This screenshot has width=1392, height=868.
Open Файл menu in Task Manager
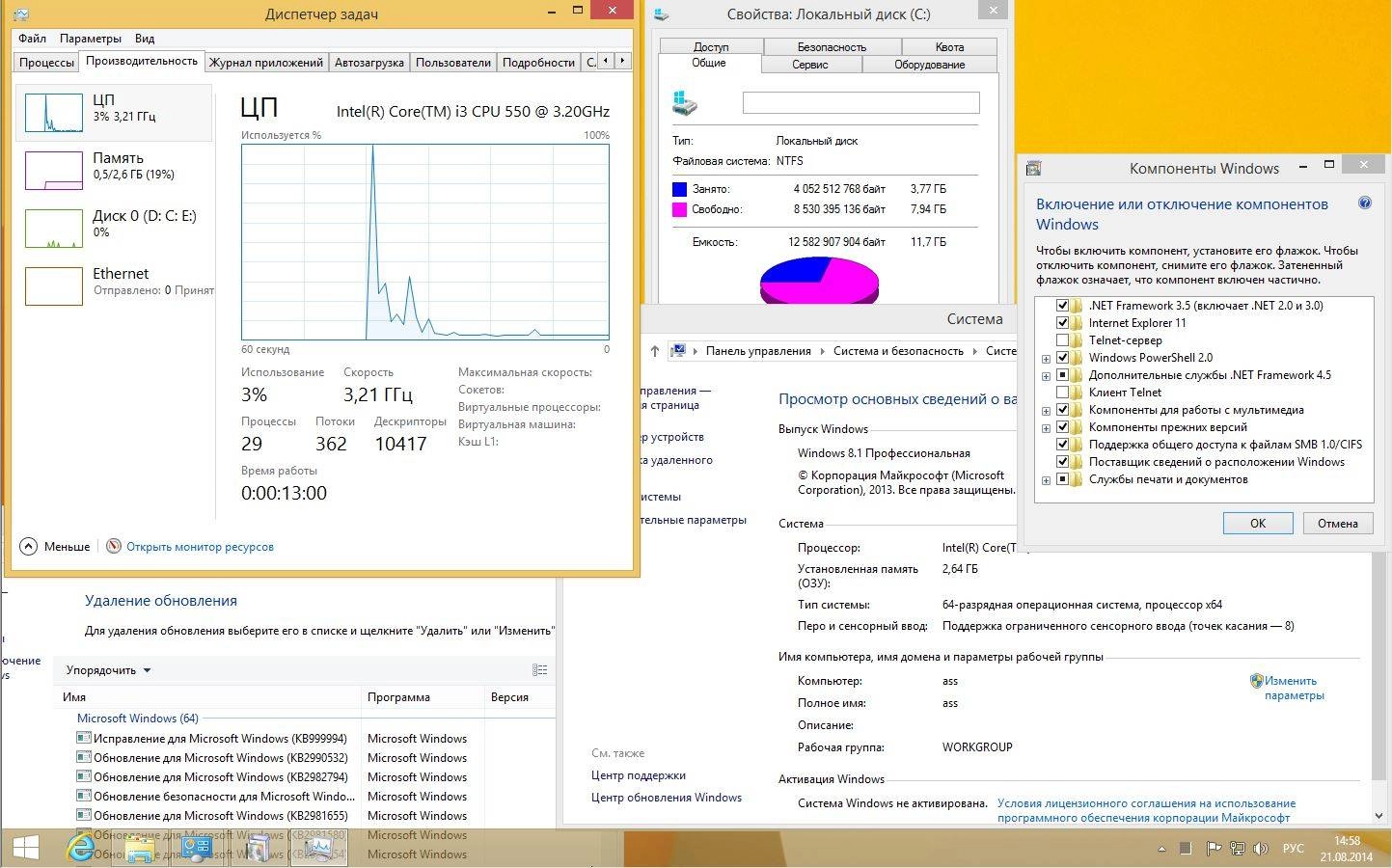pos(32,39)
